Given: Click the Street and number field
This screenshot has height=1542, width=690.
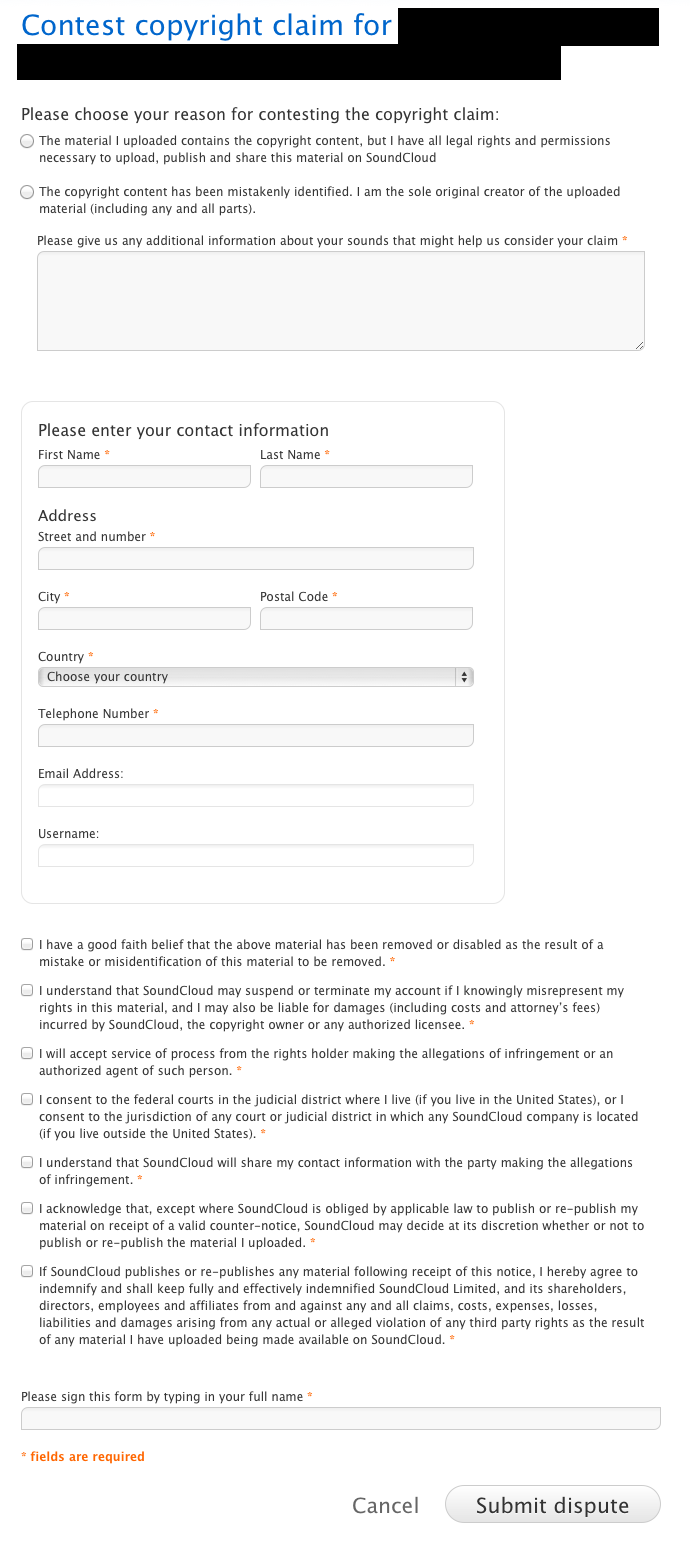Looking at the screenshot, I should point(255,559).
